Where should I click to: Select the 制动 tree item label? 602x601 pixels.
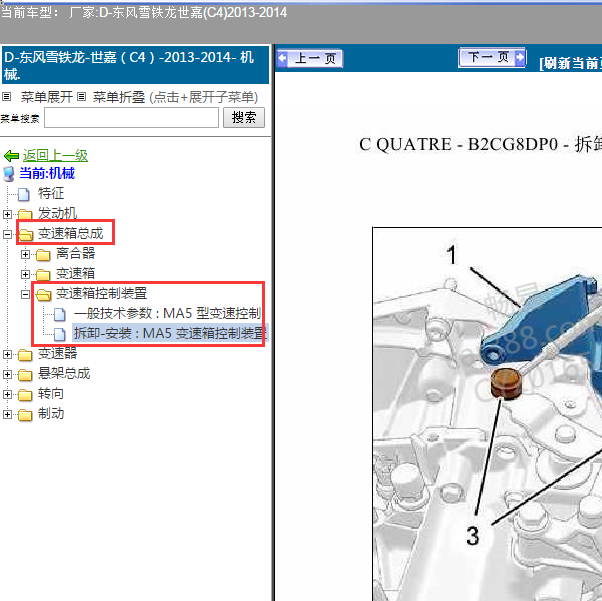pos(51,413)
